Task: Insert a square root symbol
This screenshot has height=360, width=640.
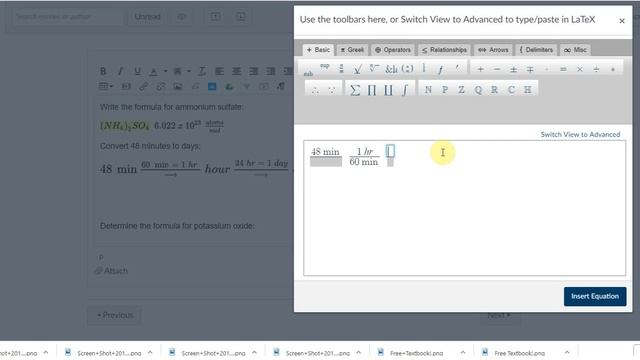Action: (x=358, y=69)
